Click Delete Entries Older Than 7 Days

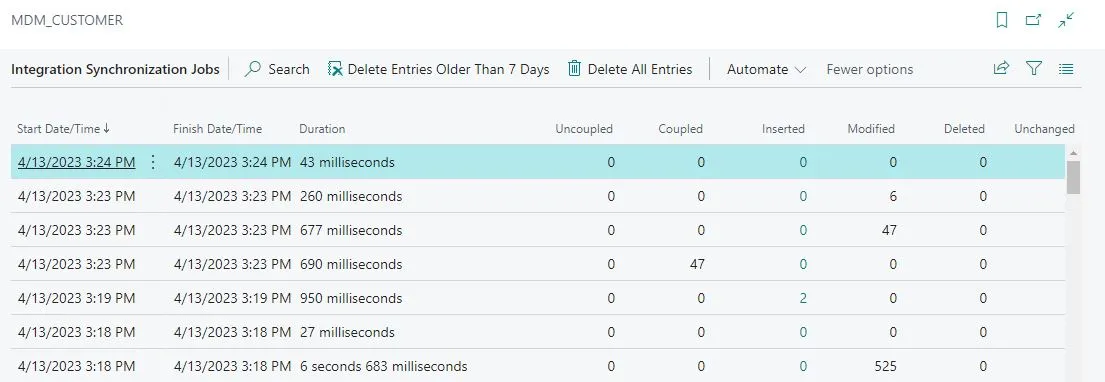point(438,69)
